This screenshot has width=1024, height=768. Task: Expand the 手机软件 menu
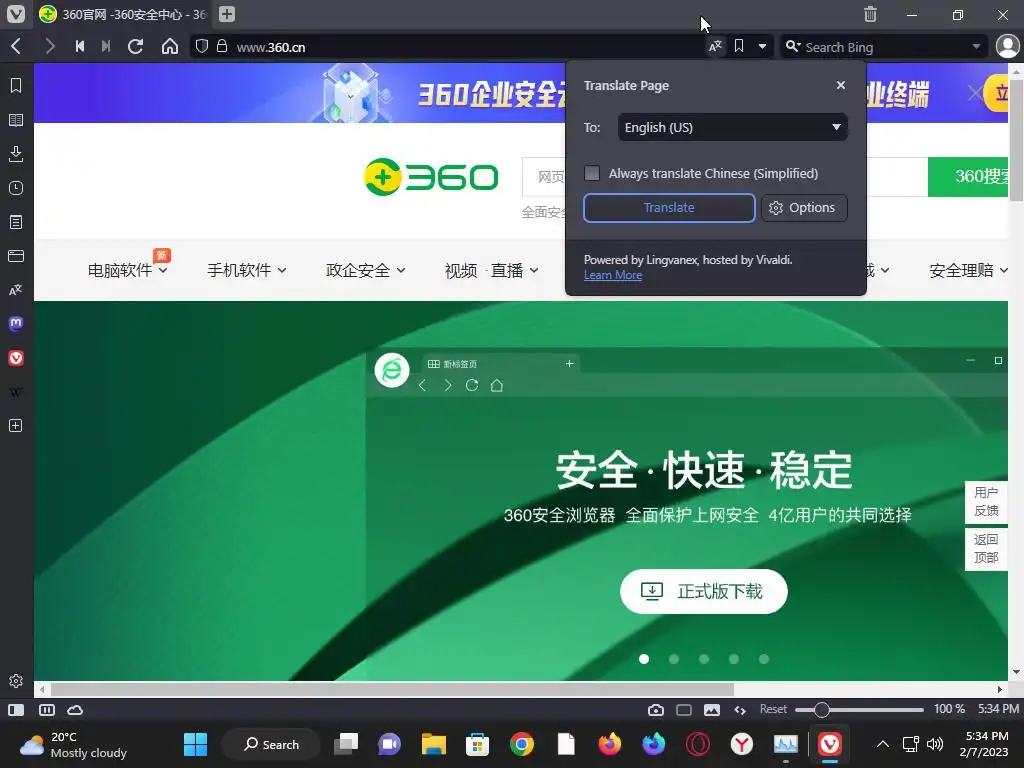[246, 270]
